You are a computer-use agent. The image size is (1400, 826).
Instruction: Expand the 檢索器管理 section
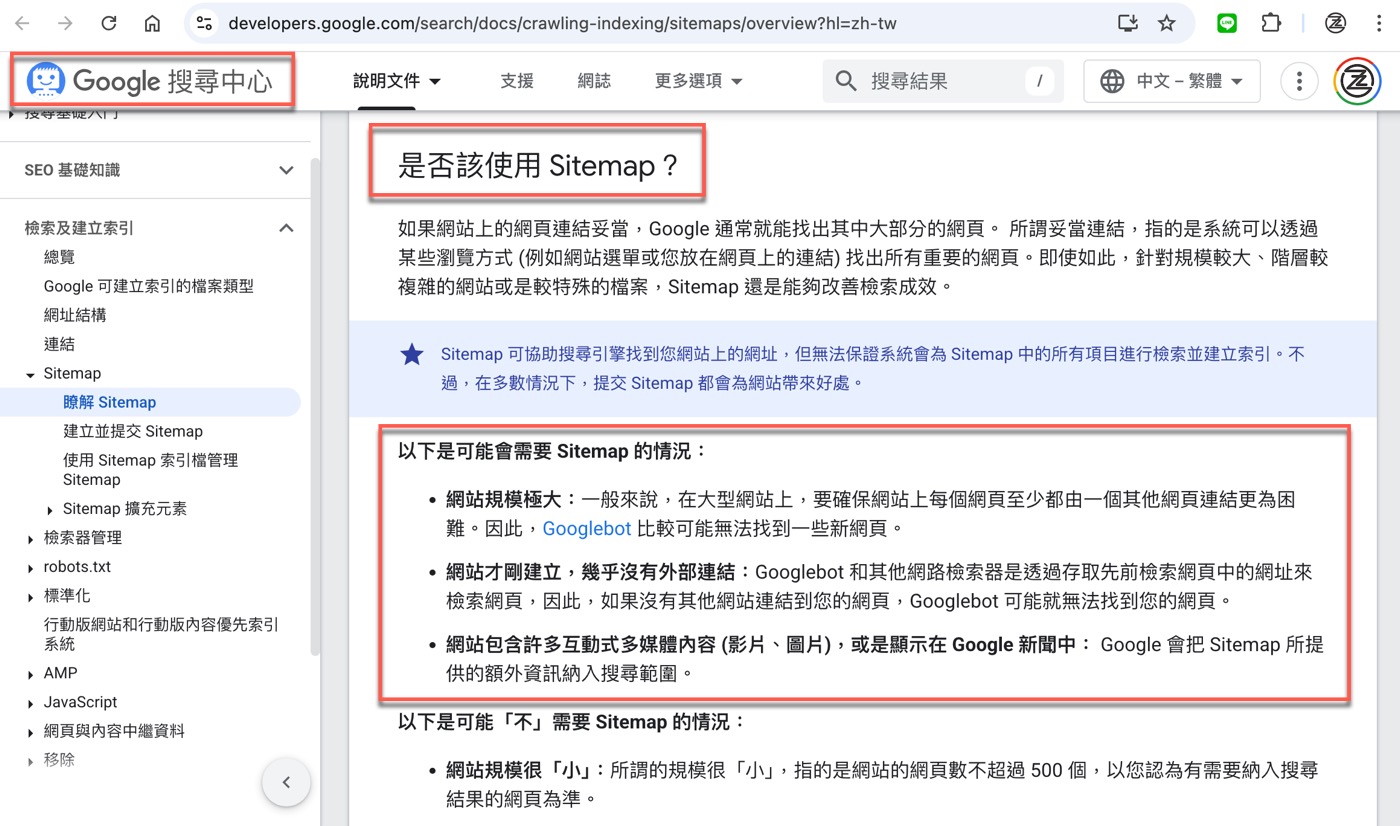pos(31,539)
